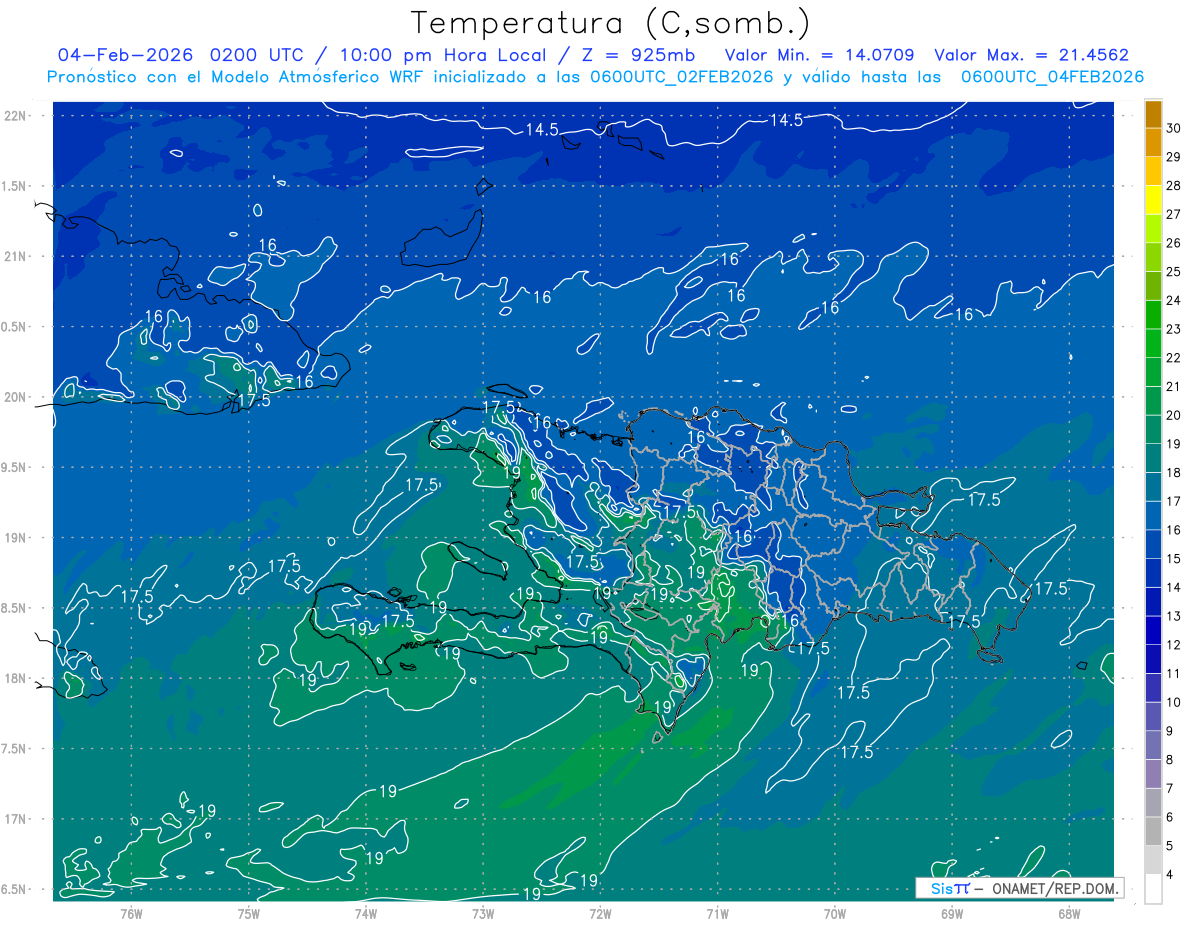Click the '75W' longitude axis label
The image size is (1200, 927).
pyautogui.click(x=249, y=913)
